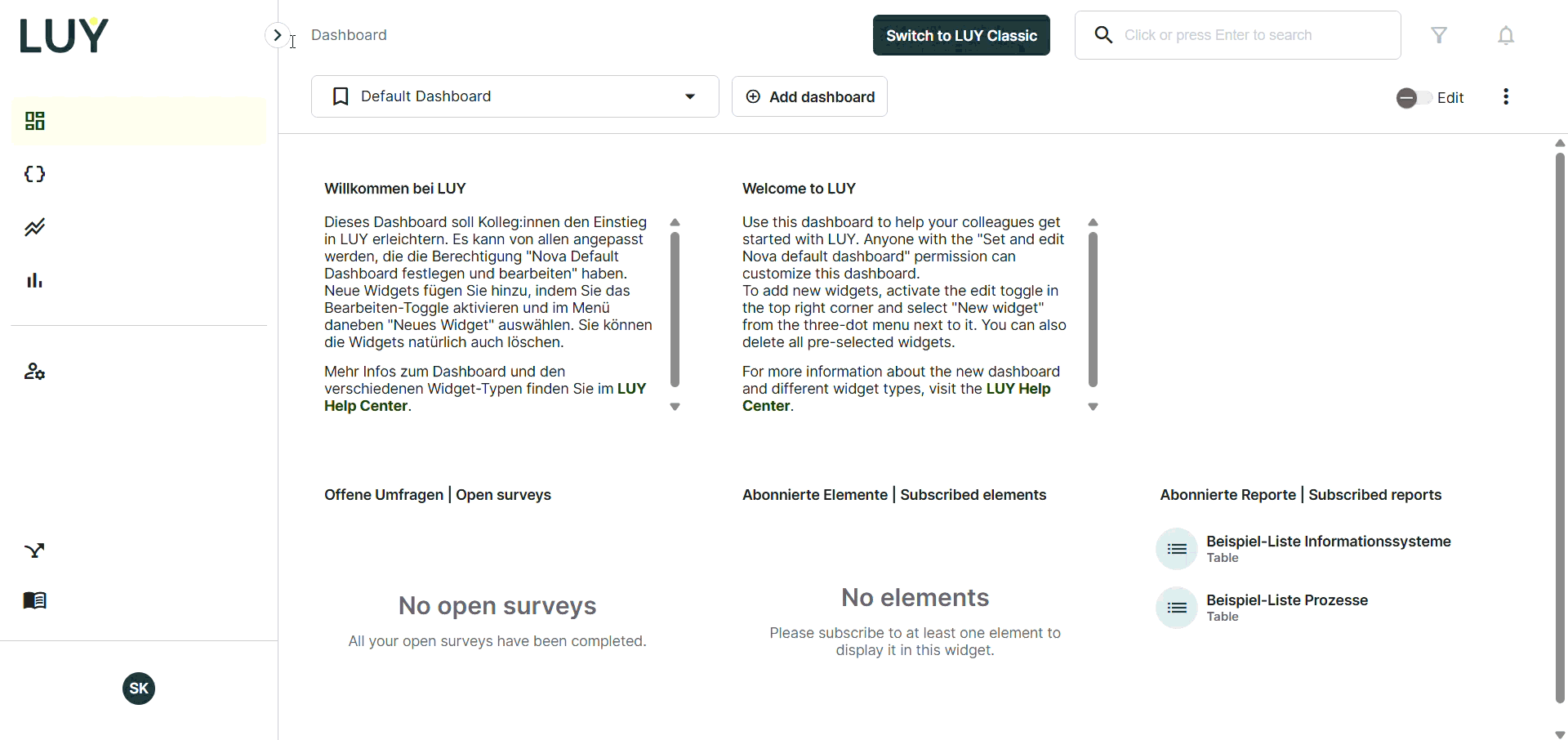The image size is (1568, 740).
Task: Open the three-dot dashboard menu
Action: (x=1506, y=97)
